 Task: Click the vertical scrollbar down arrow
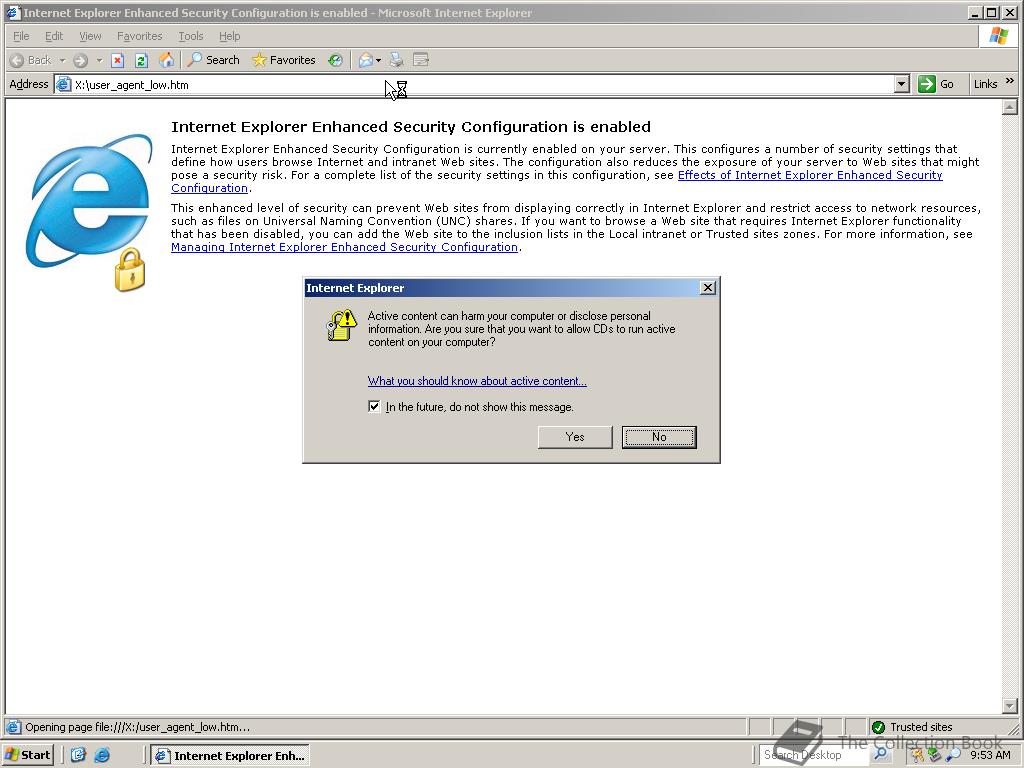click(x=1010, y=706)
